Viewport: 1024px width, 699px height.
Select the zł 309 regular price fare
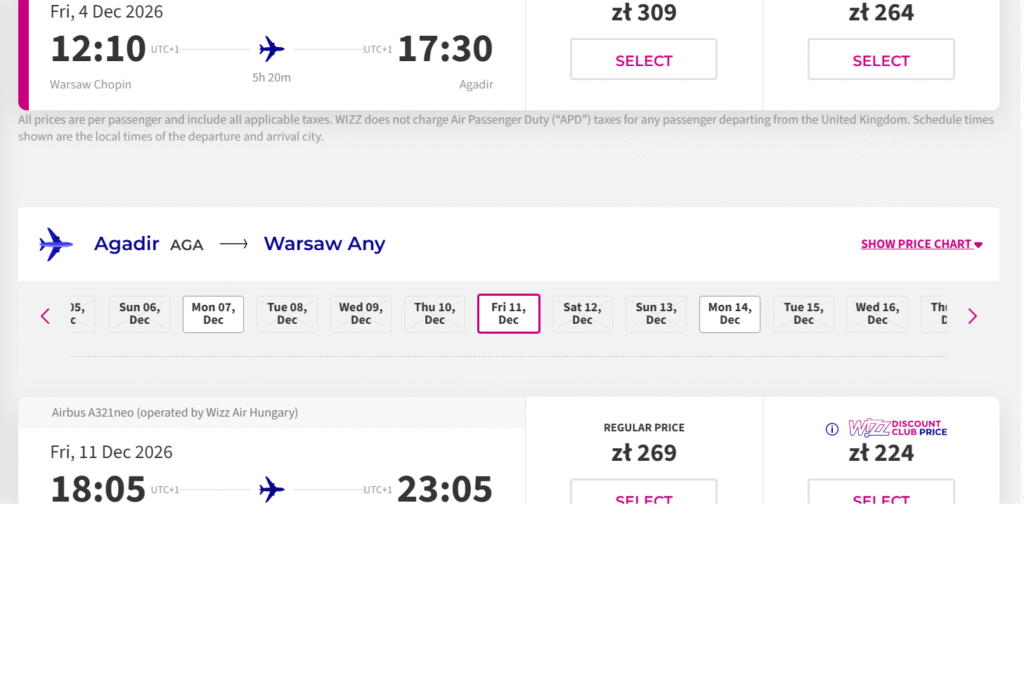point(644,60)
